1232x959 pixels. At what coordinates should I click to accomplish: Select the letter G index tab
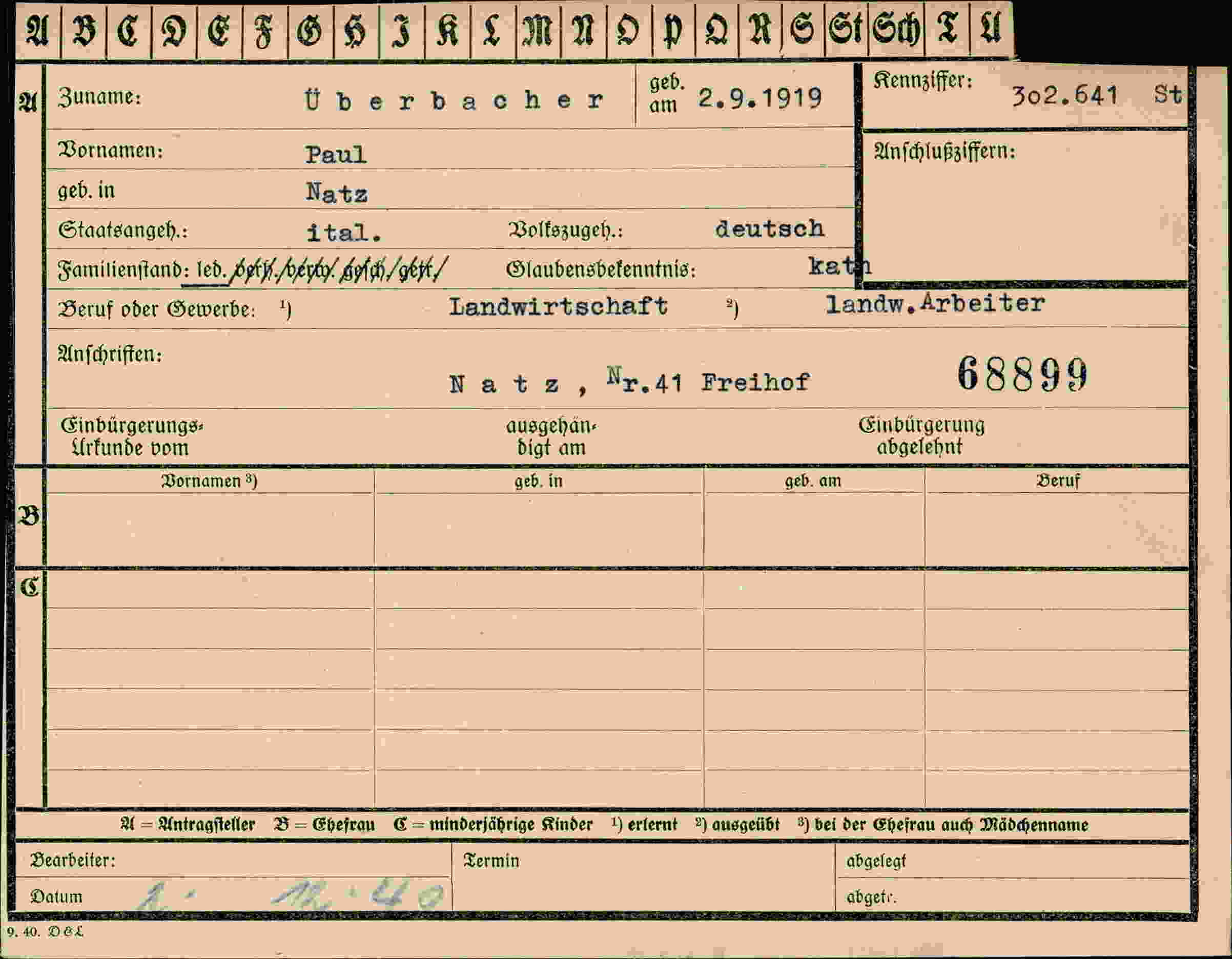point(310,31)
